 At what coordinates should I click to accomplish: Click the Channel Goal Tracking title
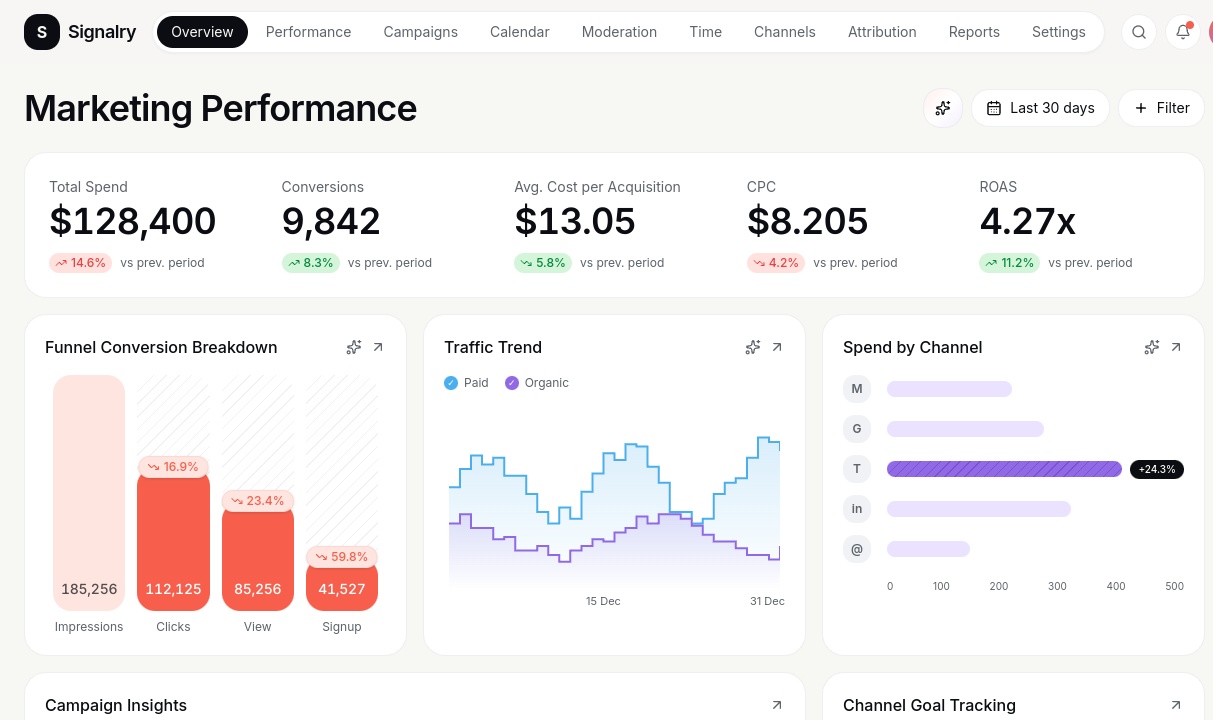pos(929,705)
